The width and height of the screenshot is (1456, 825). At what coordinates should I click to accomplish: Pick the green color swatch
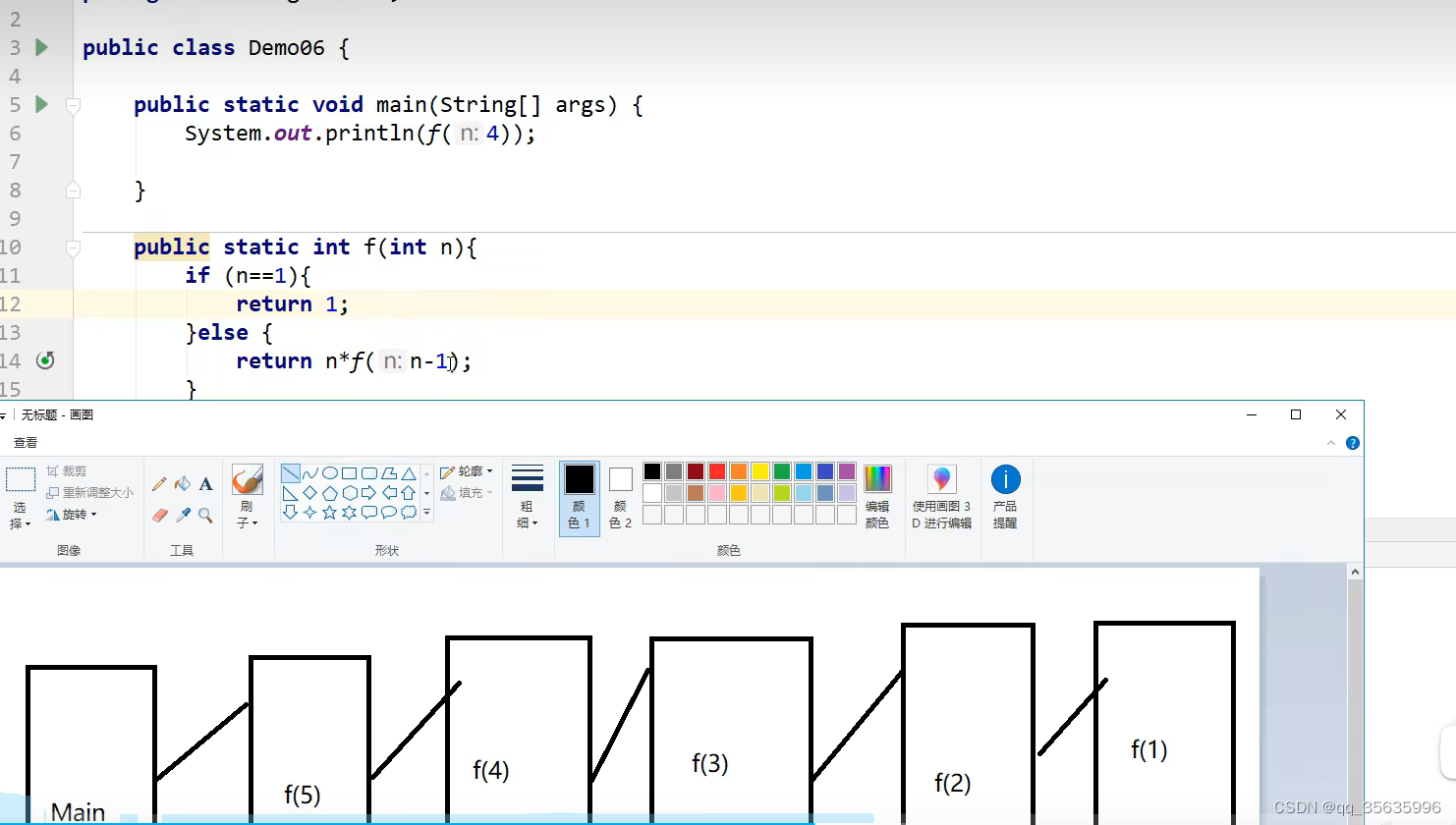tap(782, 471)
